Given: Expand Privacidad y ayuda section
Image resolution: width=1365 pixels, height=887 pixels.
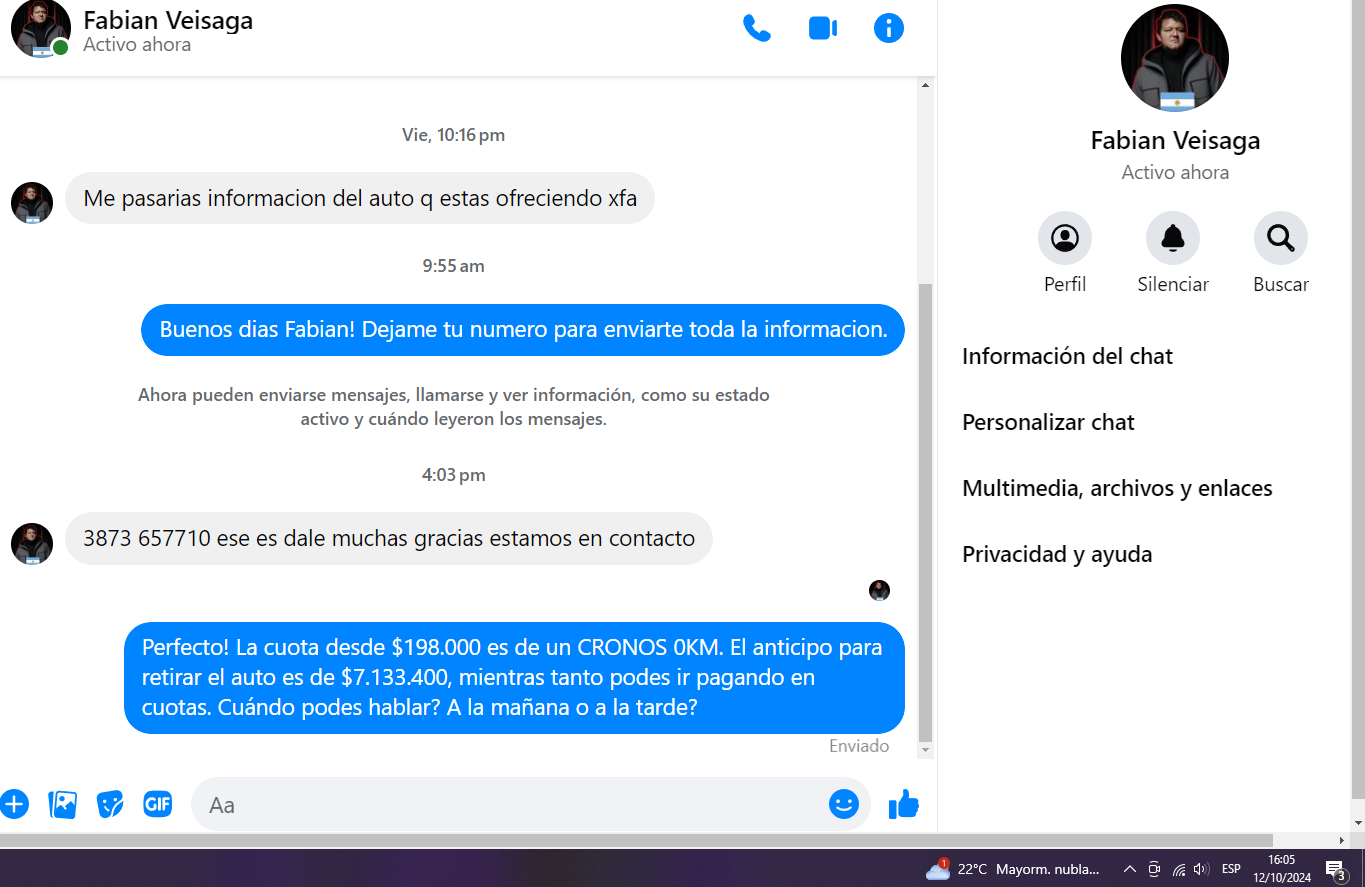Looking at the screenshot, I should (1057, 554).
